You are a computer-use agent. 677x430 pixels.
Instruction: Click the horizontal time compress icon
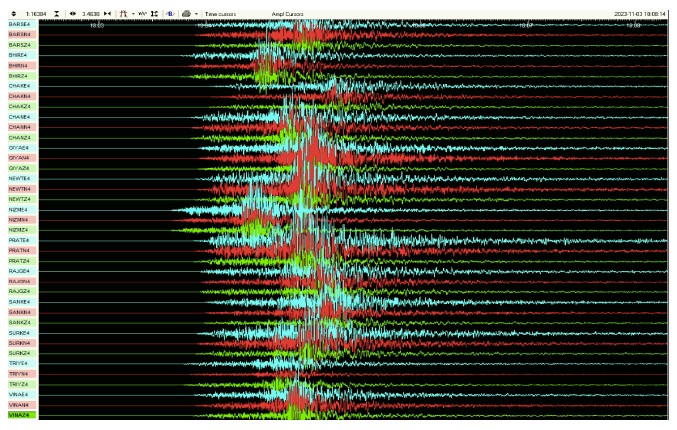click(x=107, y=14)
